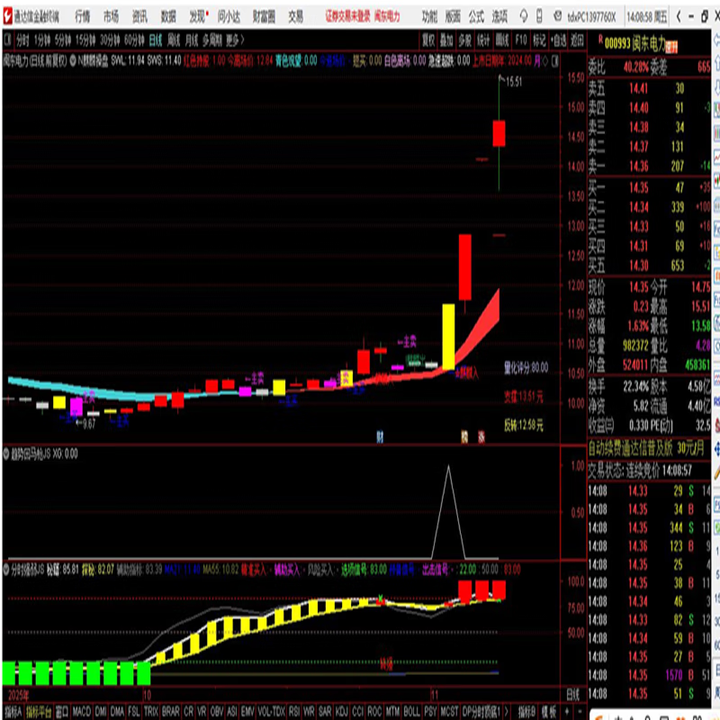This screenshot has width=720, height=720.
Task: Expand the 更多> period options
Action: pos(235,40)
